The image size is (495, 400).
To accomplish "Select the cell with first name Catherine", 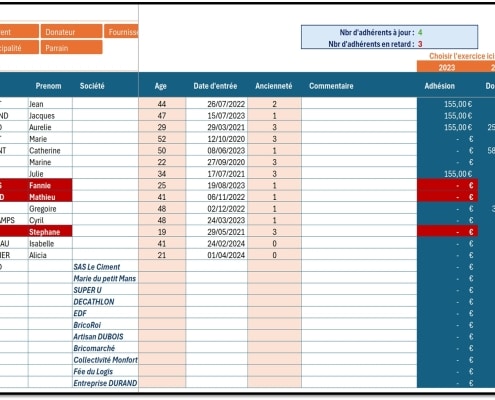I will click(x=50, y=150).
